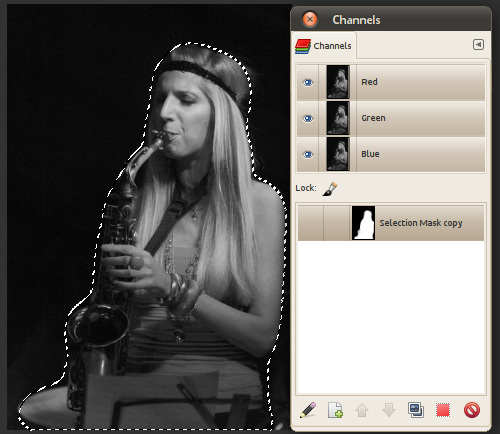Screen dimensions: 500x434
Task: Select the Selection Mask copy channel name
Action: (421, 223)
